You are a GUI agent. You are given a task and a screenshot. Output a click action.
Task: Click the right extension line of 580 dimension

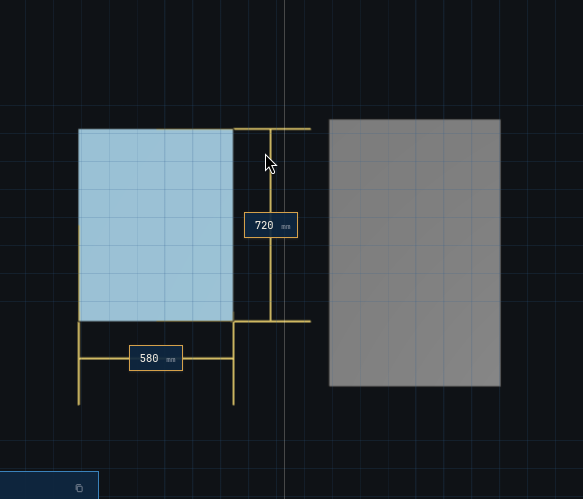[233, 364]
